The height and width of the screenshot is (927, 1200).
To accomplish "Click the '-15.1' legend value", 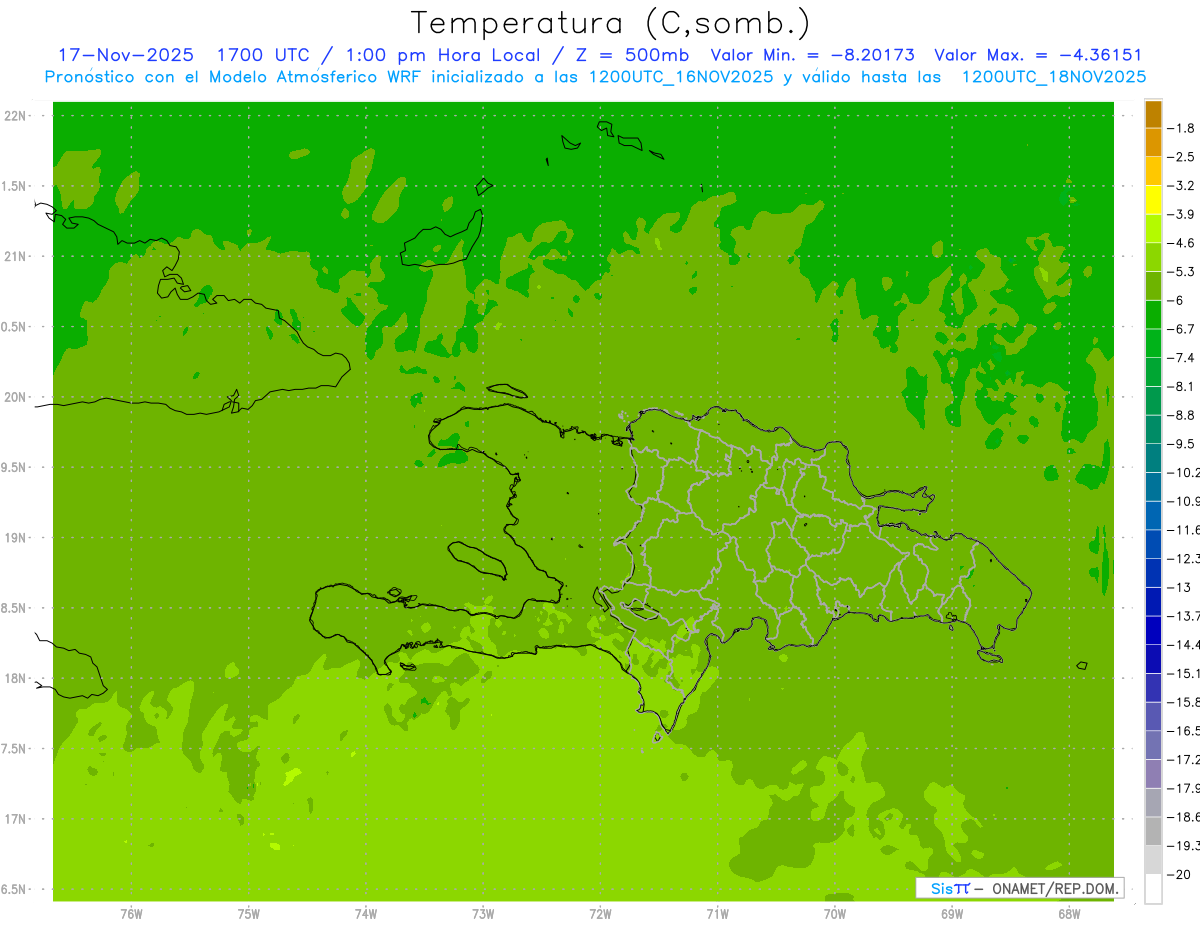I will coord(1184,673).
